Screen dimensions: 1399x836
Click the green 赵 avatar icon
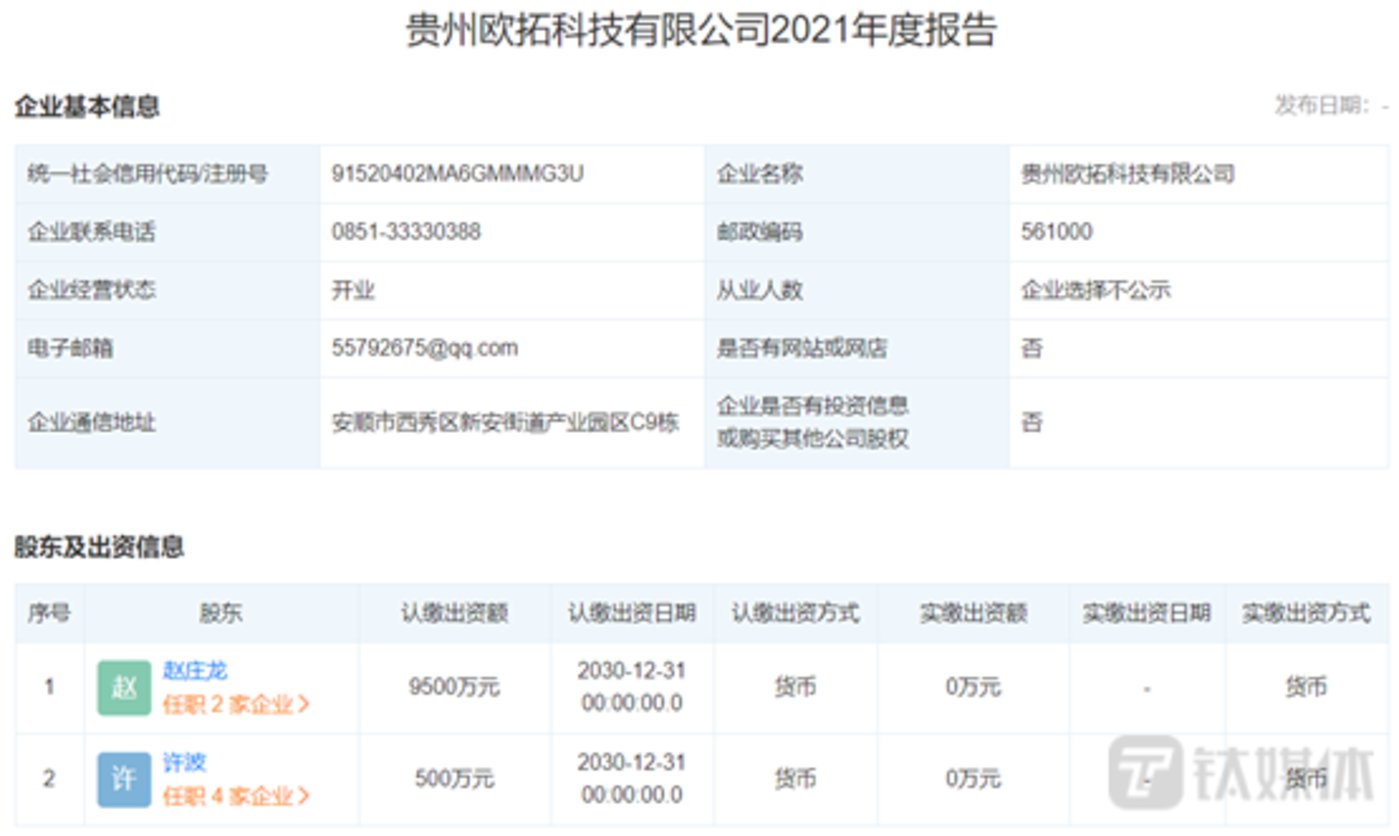click(124, 687)
